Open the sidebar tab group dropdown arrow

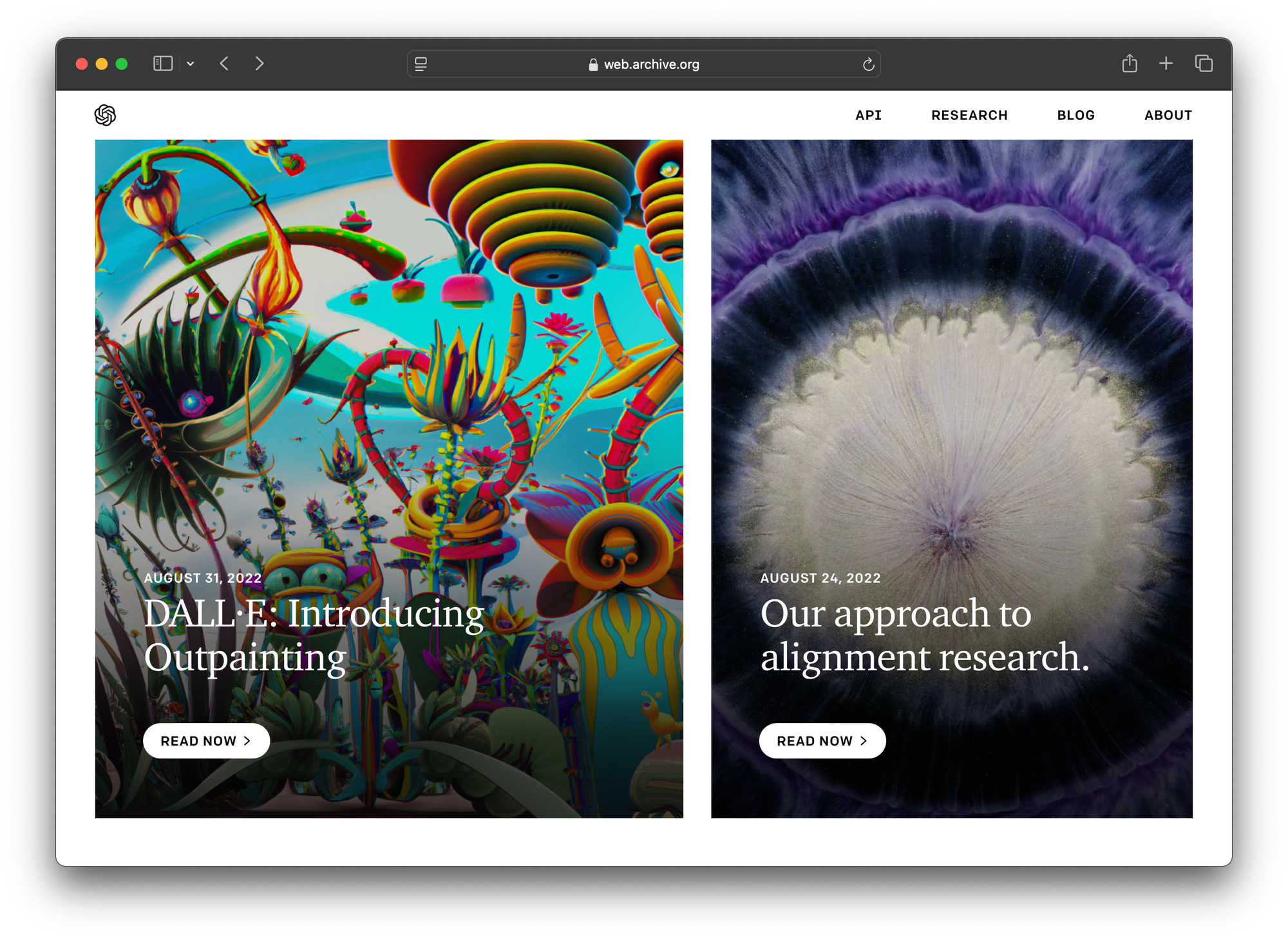tap(191, 64)
